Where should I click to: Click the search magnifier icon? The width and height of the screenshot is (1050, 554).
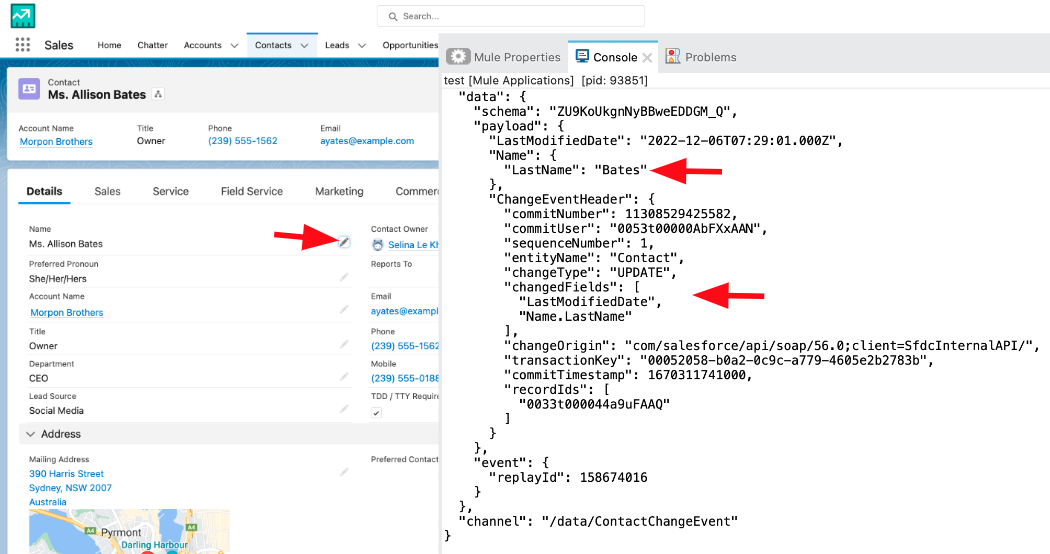[393, 16]
